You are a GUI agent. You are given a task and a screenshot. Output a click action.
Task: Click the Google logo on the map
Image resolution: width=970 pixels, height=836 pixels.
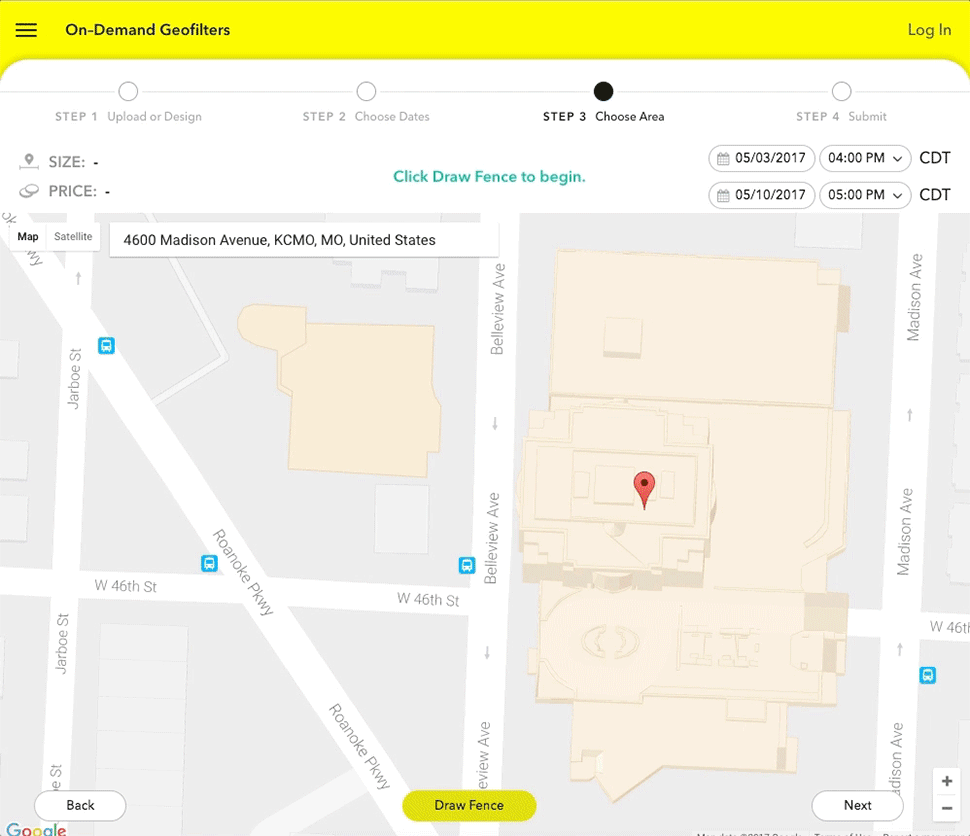(x=36, y=830)
